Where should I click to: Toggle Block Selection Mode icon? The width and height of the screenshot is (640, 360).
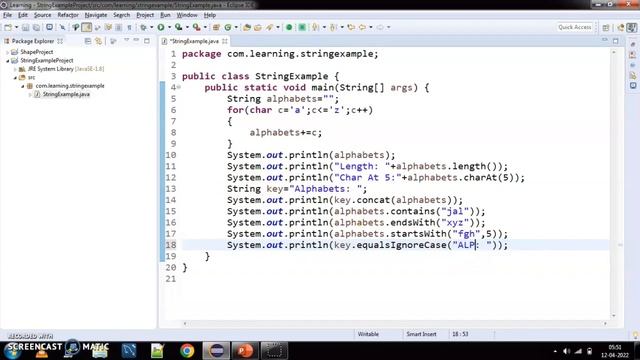coord(119,27)
